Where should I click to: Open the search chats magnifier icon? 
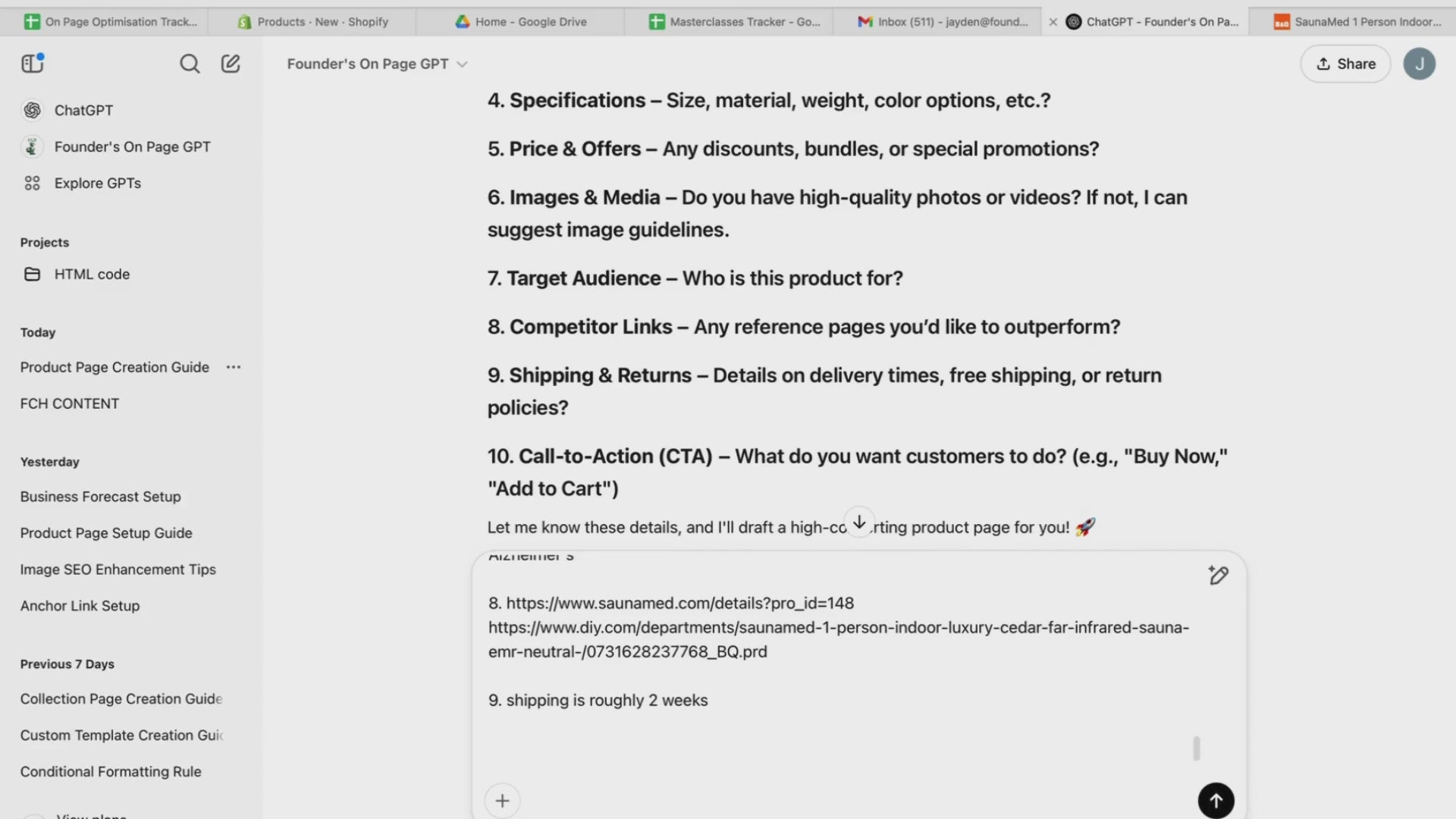[190, 64]
